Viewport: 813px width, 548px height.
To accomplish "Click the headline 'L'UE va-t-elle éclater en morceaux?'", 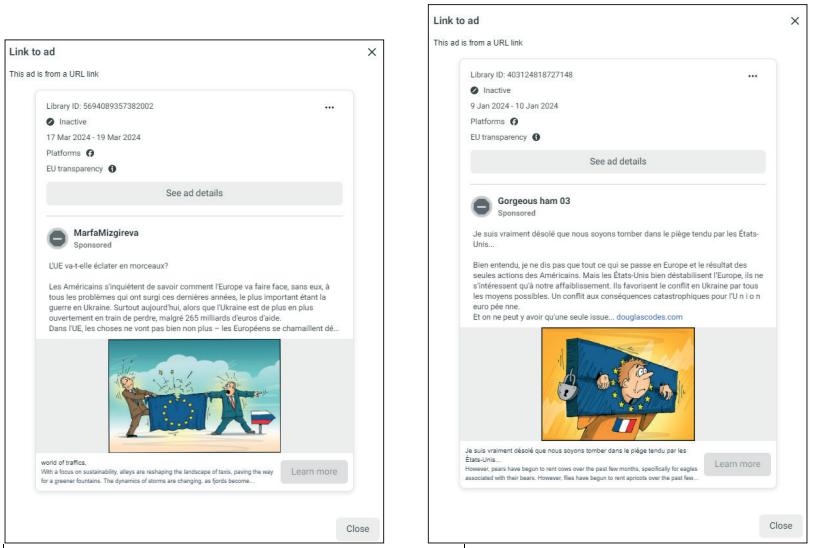I will [x=108, y=266].
